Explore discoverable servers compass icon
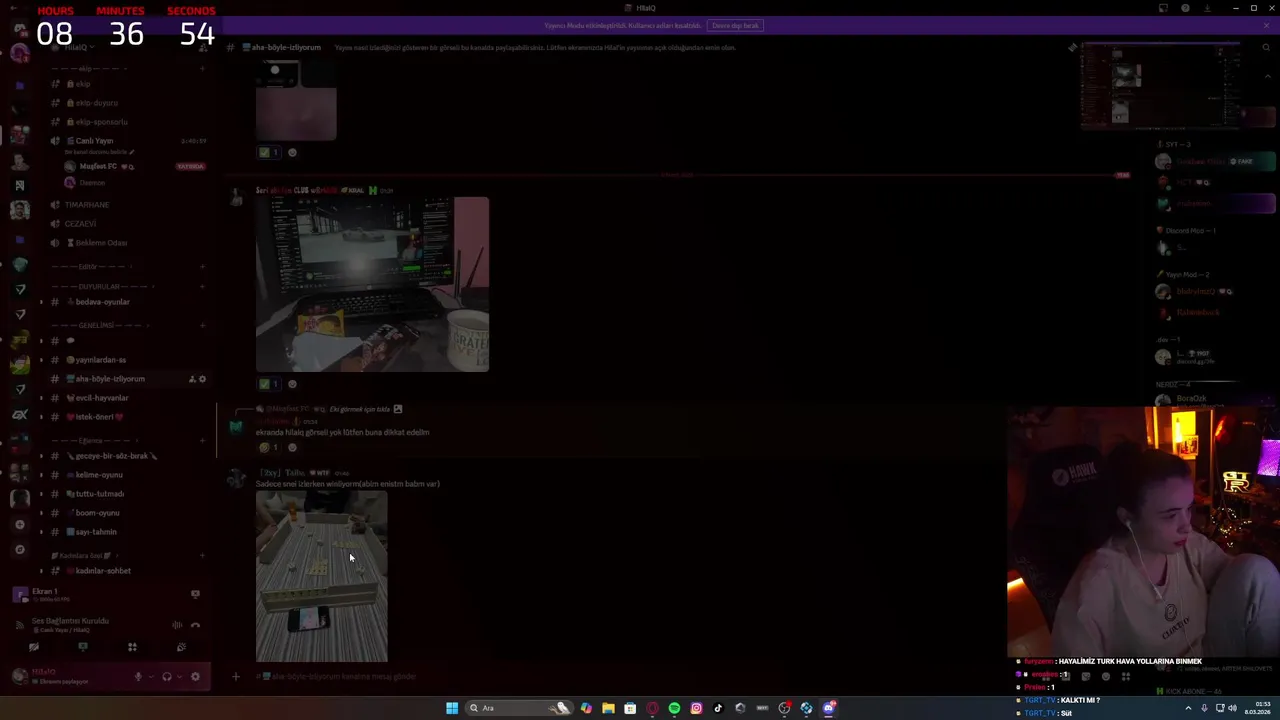The image size is (1280, 720). pos(19,549)
